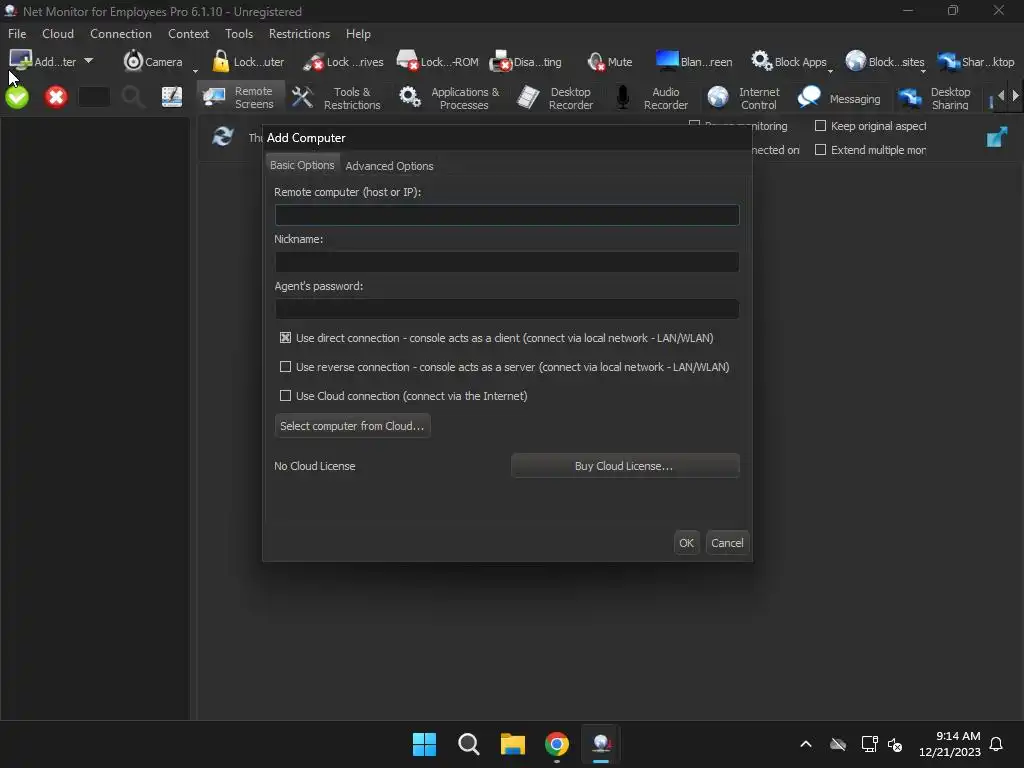Enable Use Cloud connection checkbox
This screenshot has height=768, width=1024.
[x=285, y=396]
